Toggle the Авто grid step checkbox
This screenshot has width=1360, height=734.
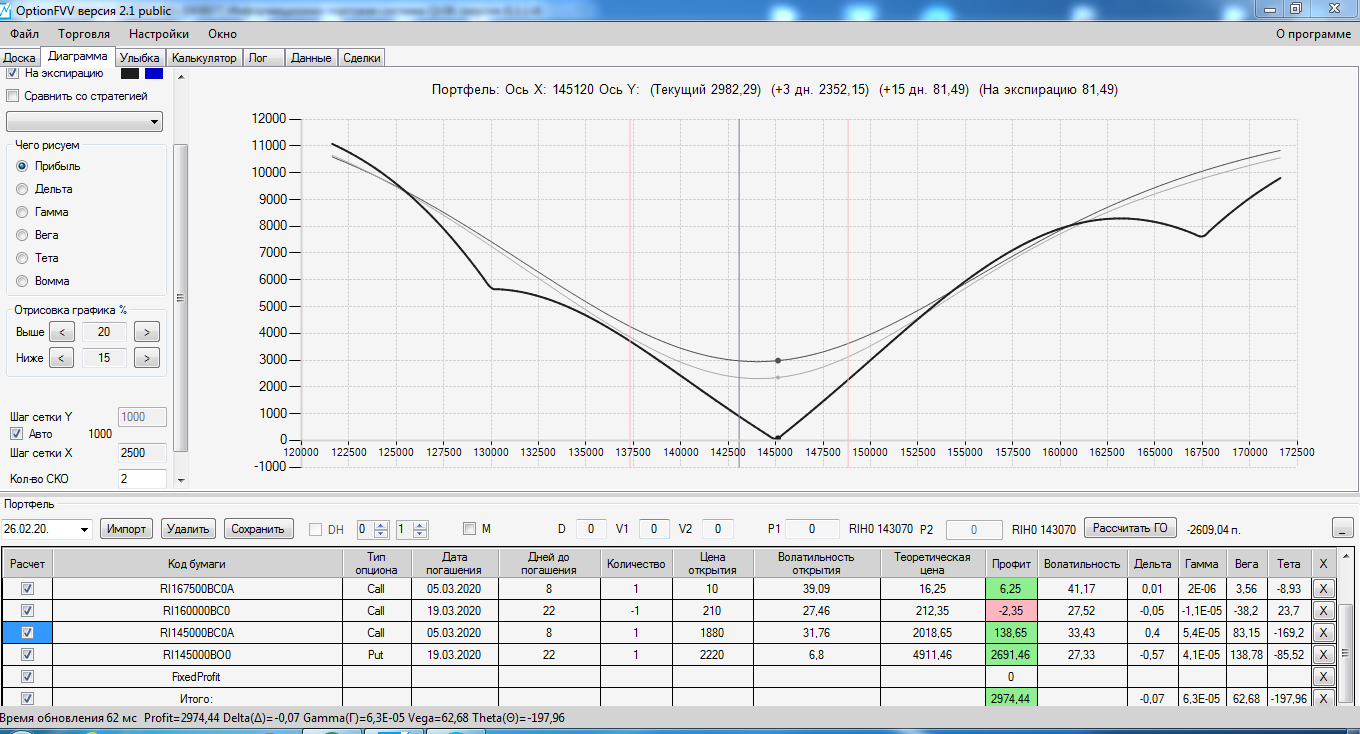(x=16, y=434)
